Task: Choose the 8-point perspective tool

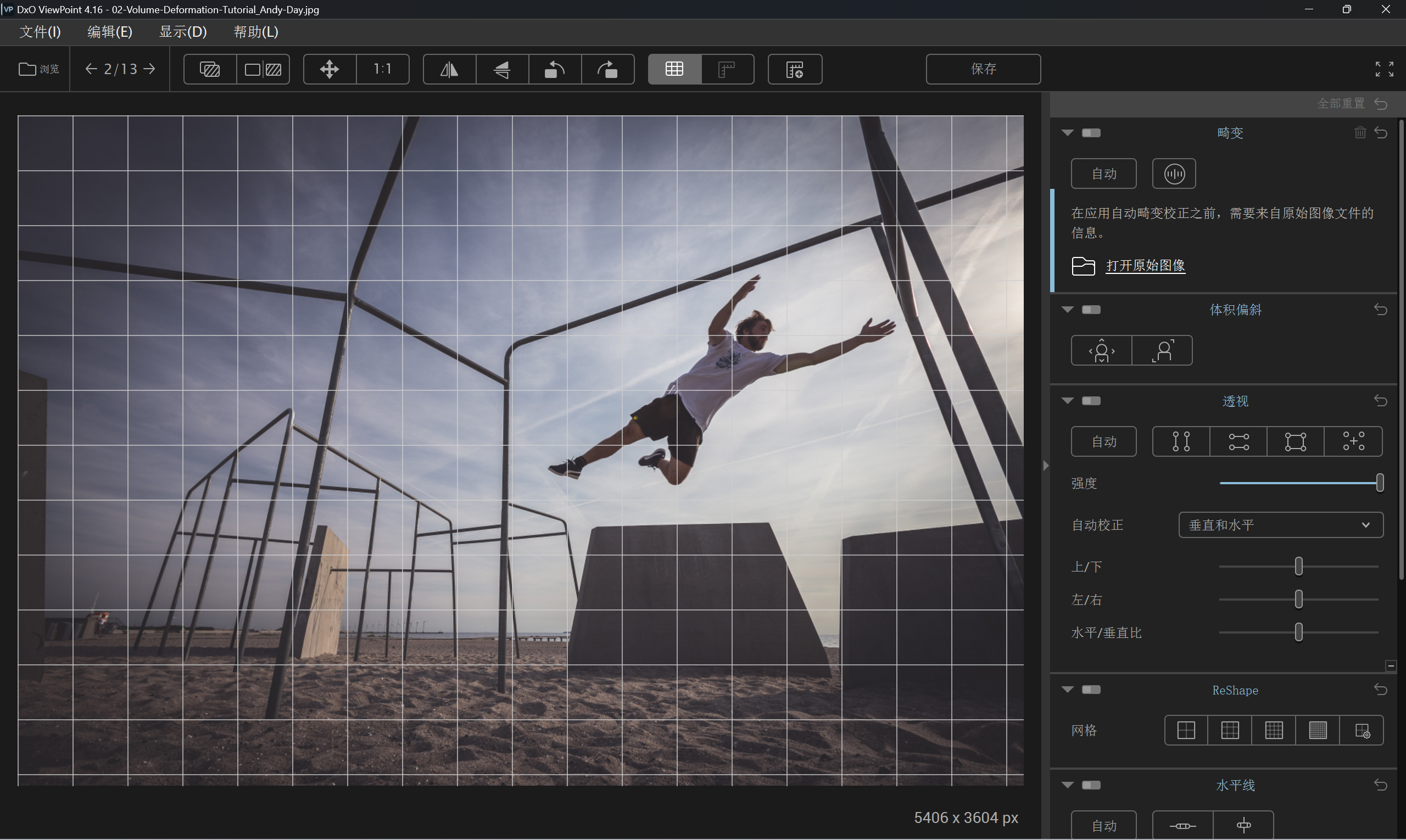Action: pyautogui.click(x=1353, y=441)
